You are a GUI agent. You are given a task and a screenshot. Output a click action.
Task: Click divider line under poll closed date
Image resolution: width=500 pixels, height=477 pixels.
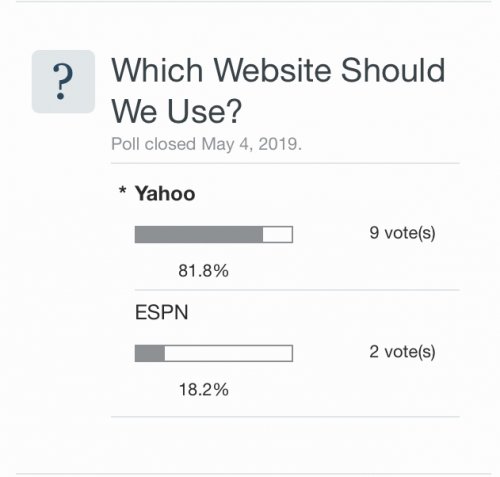pos(286,163)
